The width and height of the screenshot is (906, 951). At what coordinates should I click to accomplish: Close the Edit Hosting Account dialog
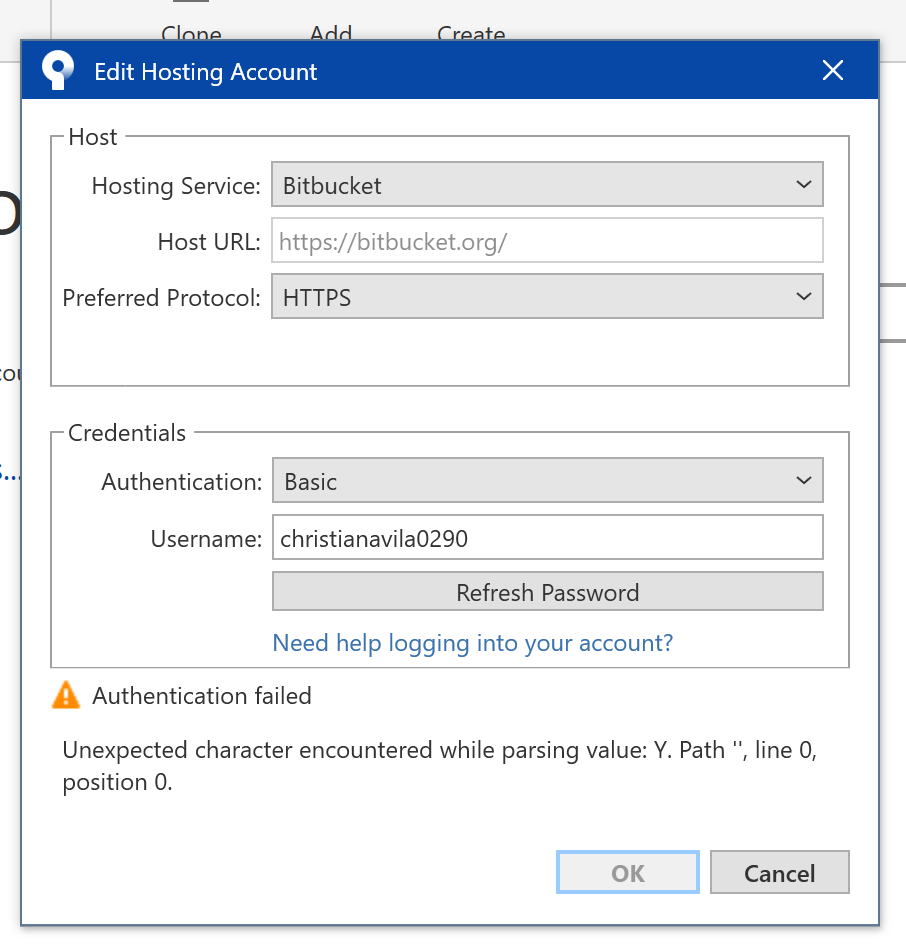coord(833,70)
